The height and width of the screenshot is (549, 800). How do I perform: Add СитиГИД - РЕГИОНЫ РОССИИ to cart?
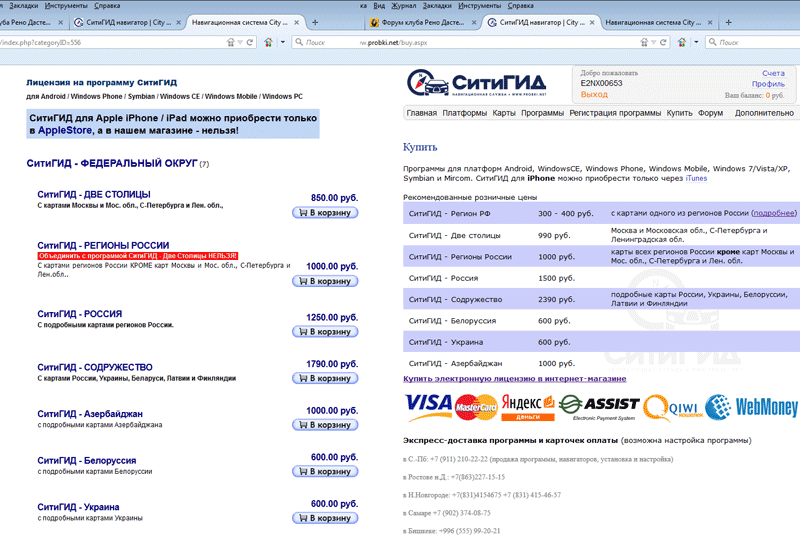pos(325,281)
